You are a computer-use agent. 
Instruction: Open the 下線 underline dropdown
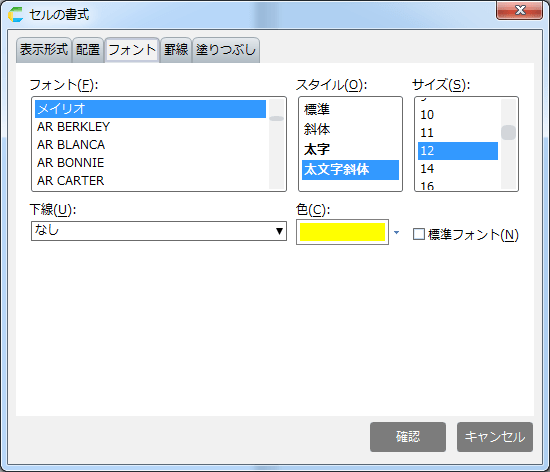tap(159, 231)
